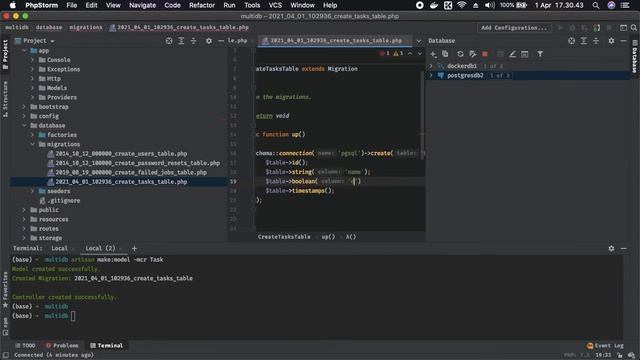
Task: Open Database panel settings gear
Action: [x=611, y=41]
